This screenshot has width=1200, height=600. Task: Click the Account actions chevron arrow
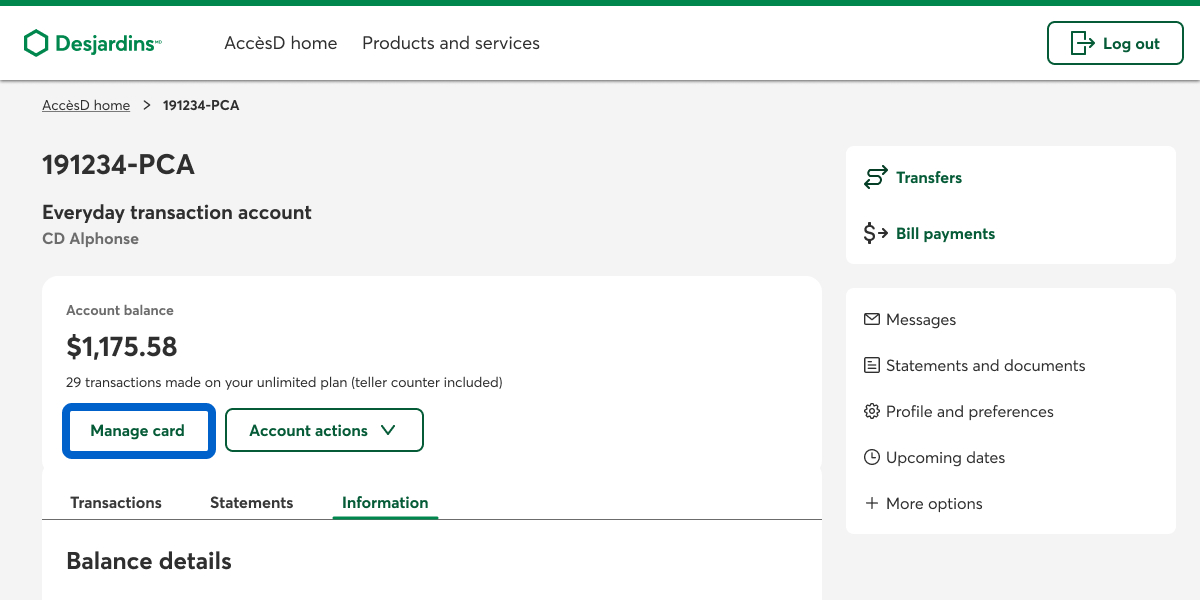click(389, 430)
